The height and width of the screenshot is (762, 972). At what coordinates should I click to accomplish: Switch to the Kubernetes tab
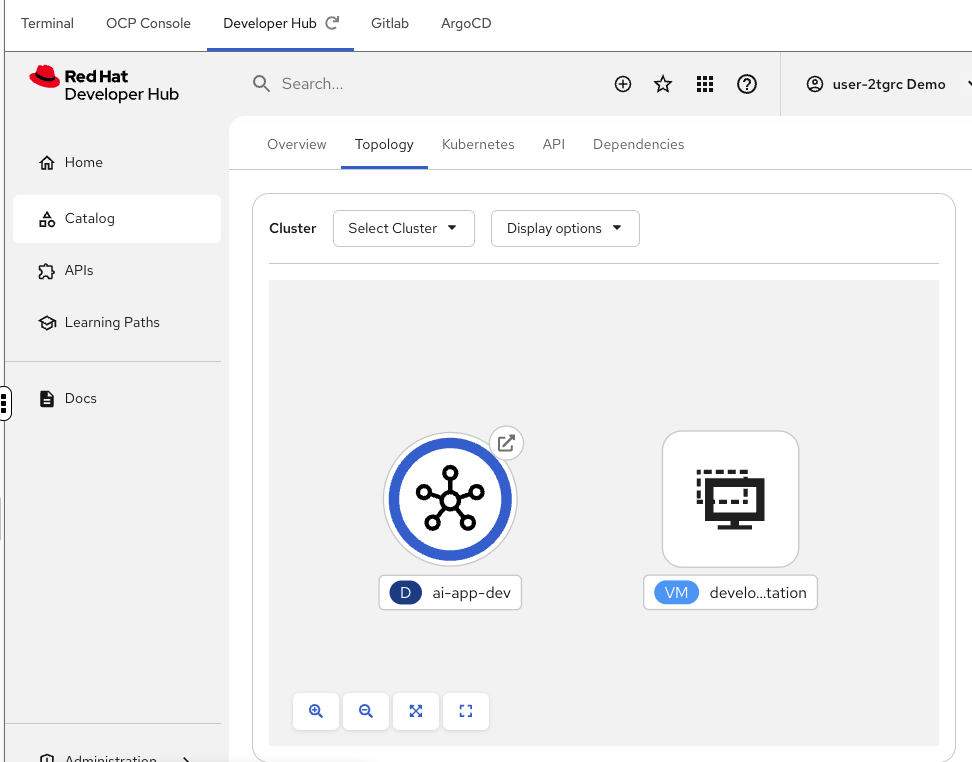click(x=478, y=144)
